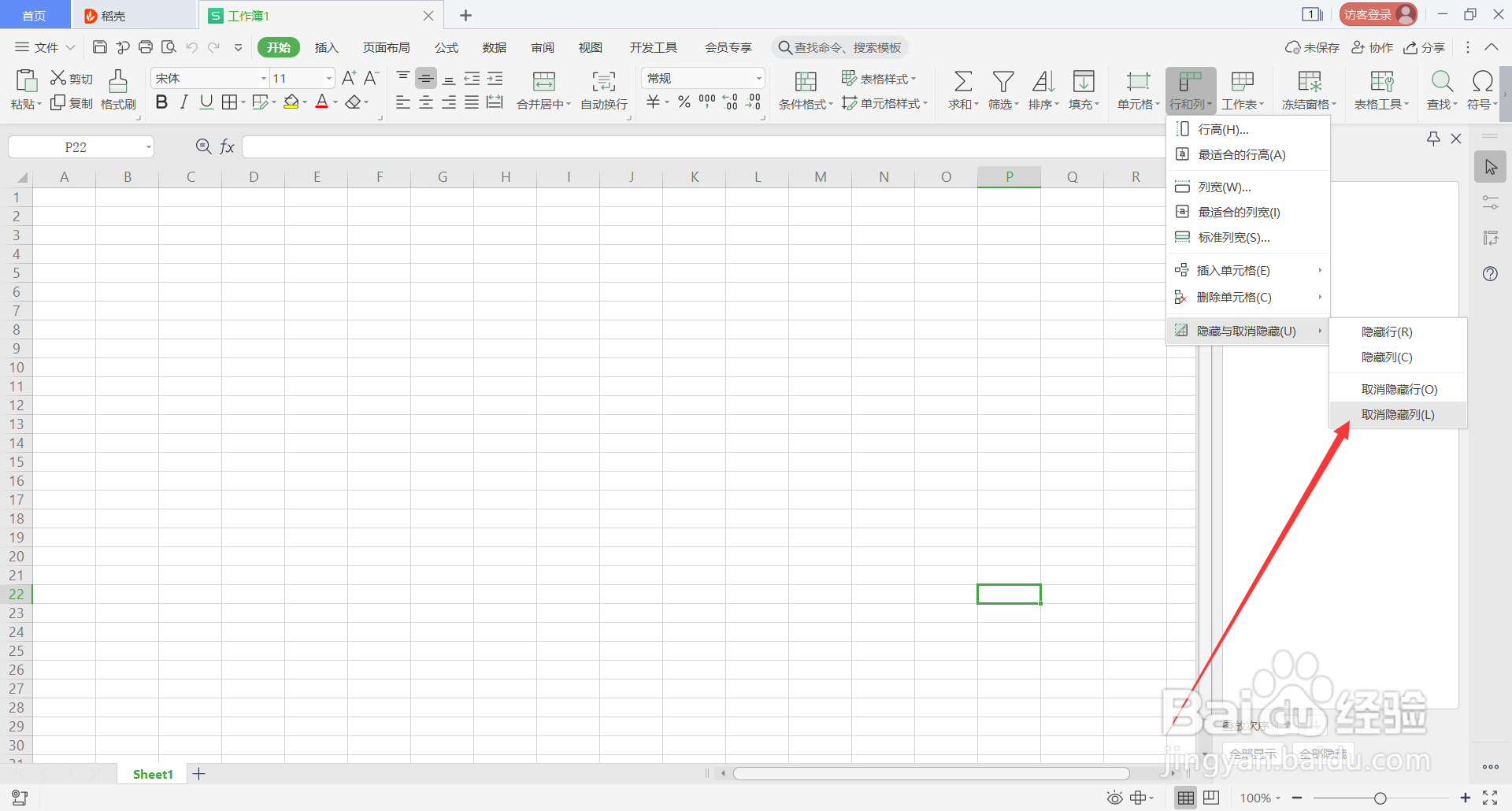Click the Sort (排序) icon
This screenshot has height=811, width=1512.
coord(1043,81)
